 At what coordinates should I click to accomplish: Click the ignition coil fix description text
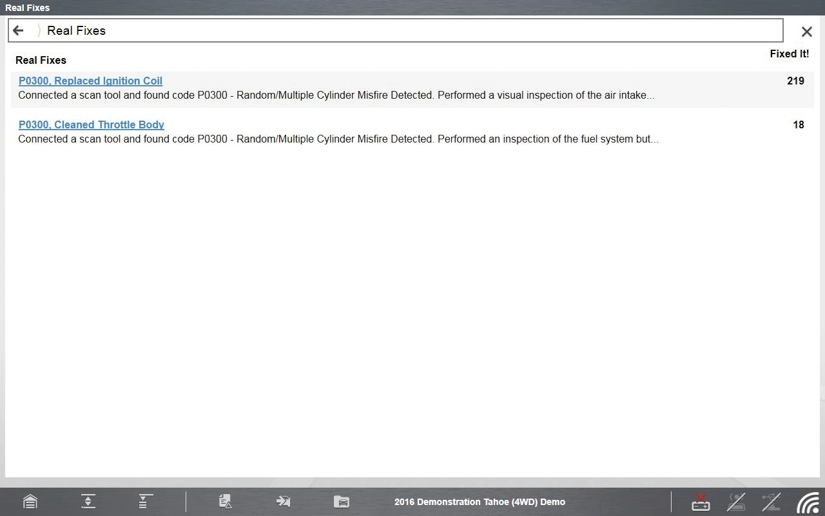pyautogui.click(x=336, y=96)
